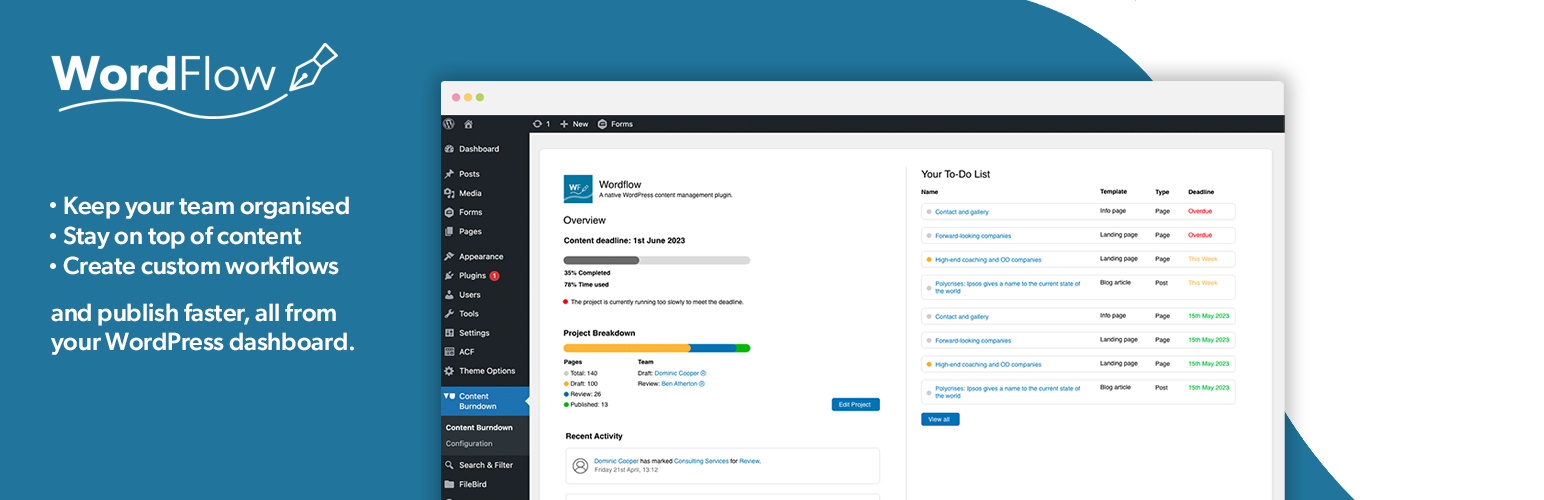Click the Search & Filter magnifier icon
Screen dimensions: 1544x500
449,465
